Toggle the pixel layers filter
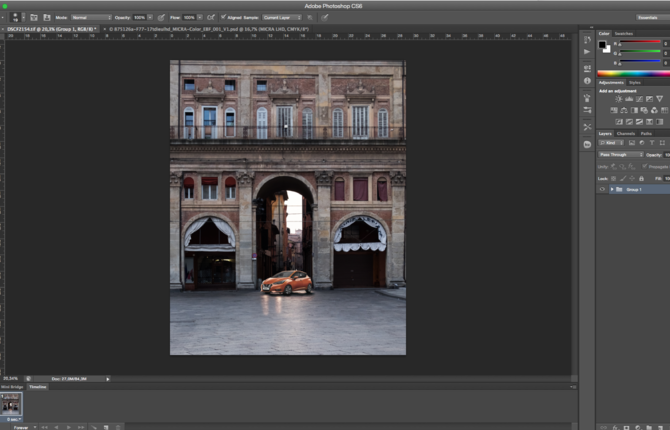This screenshot has height=430, width=670. click(x=632, y=143)
